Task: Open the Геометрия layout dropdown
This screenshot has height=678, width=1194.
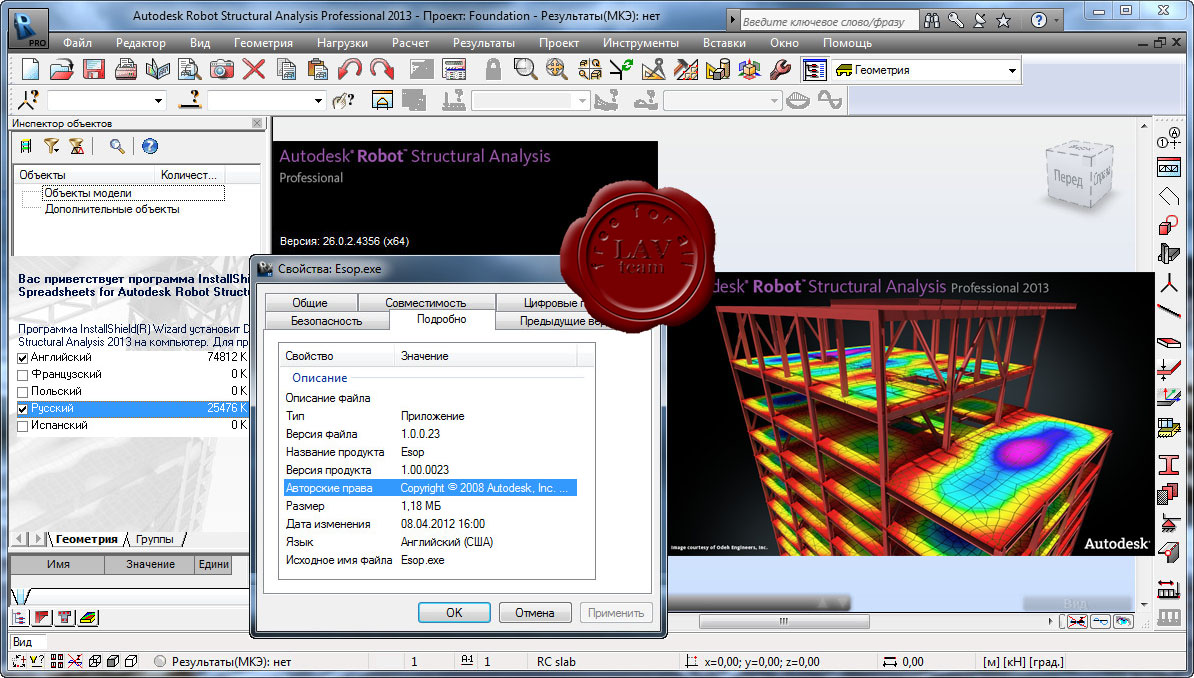Action: coord(1012,71)
